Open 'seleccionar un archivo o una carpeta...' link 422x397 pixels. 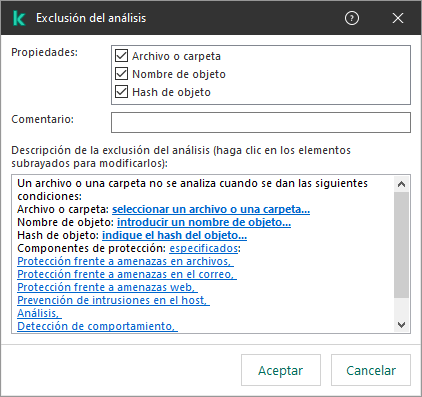click(x=211, y=209)
